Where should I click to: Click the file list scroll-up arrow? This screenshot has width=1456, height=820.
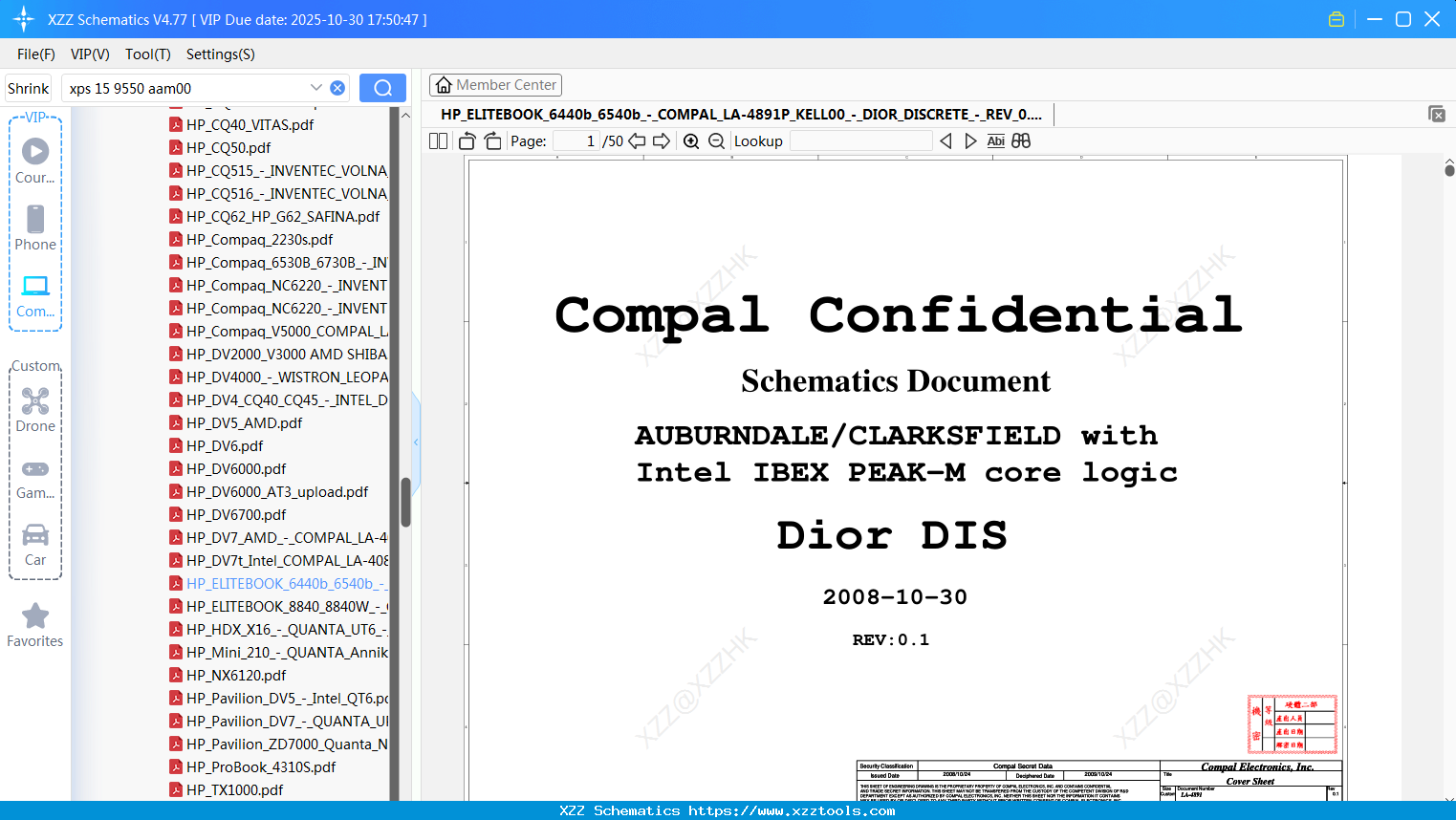click(405, 115)
